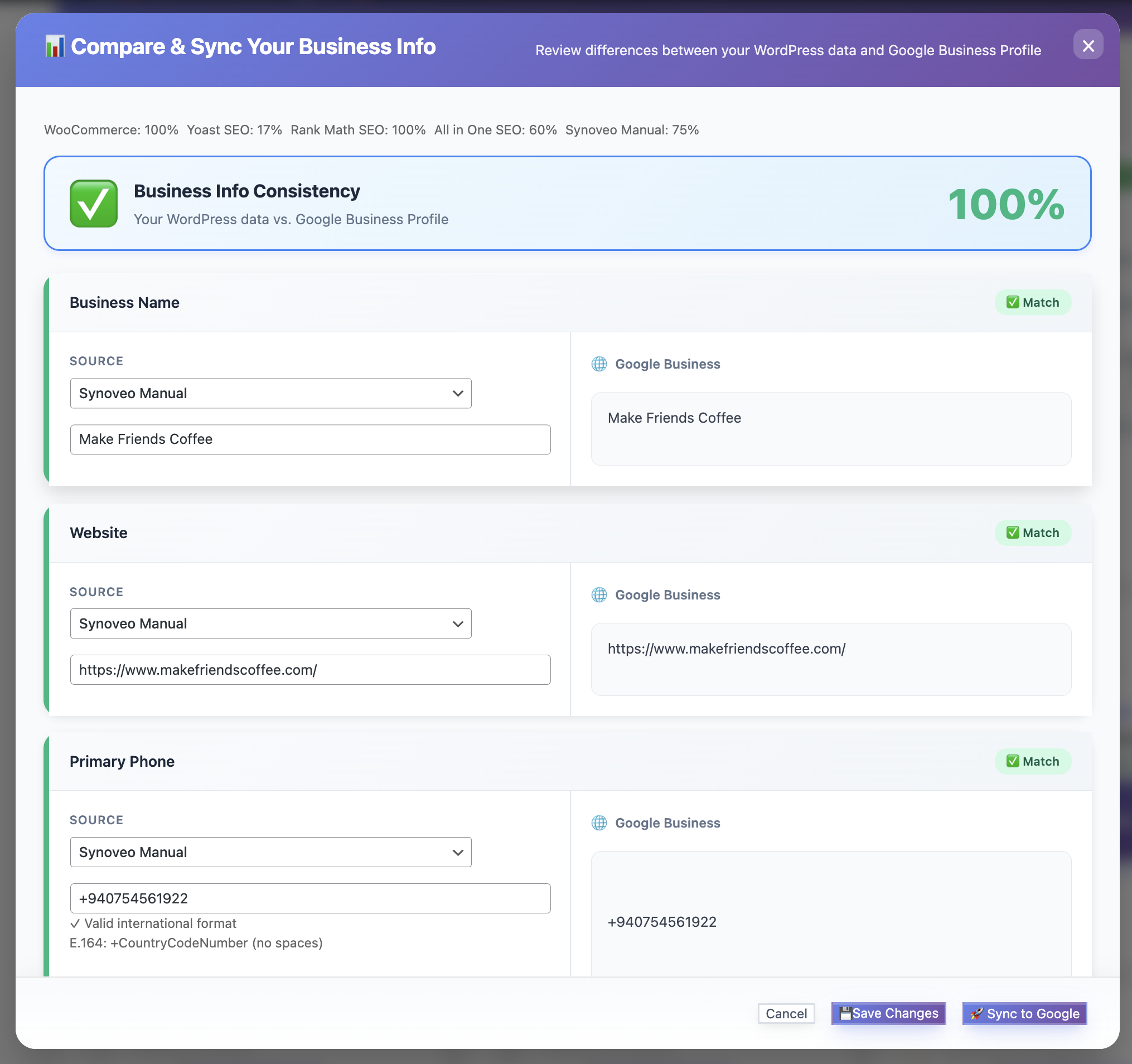
Task: Toggle the Match badge for Primary Phone
Action: [1033, 761]
